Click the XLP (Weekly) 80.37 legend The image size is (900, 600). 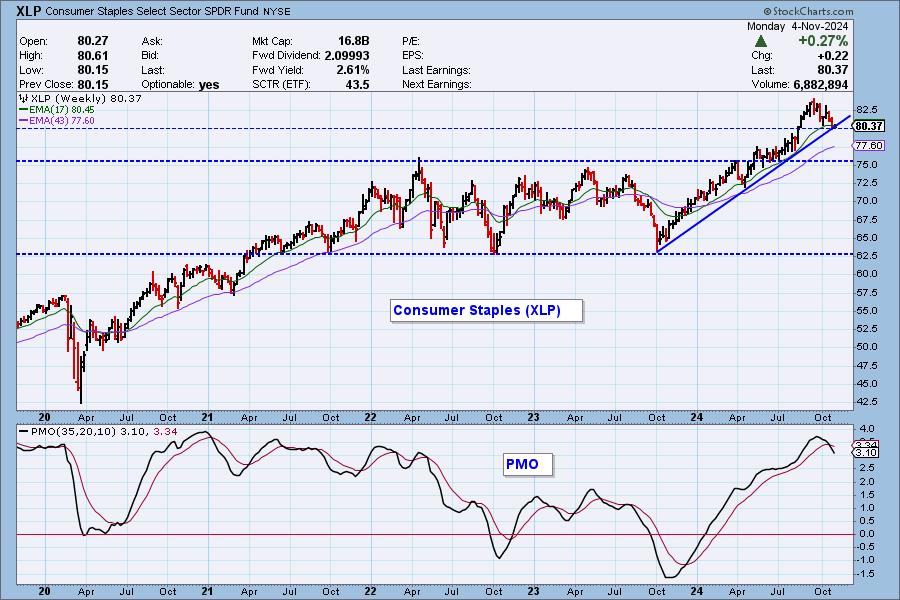(x=80, y=98)
